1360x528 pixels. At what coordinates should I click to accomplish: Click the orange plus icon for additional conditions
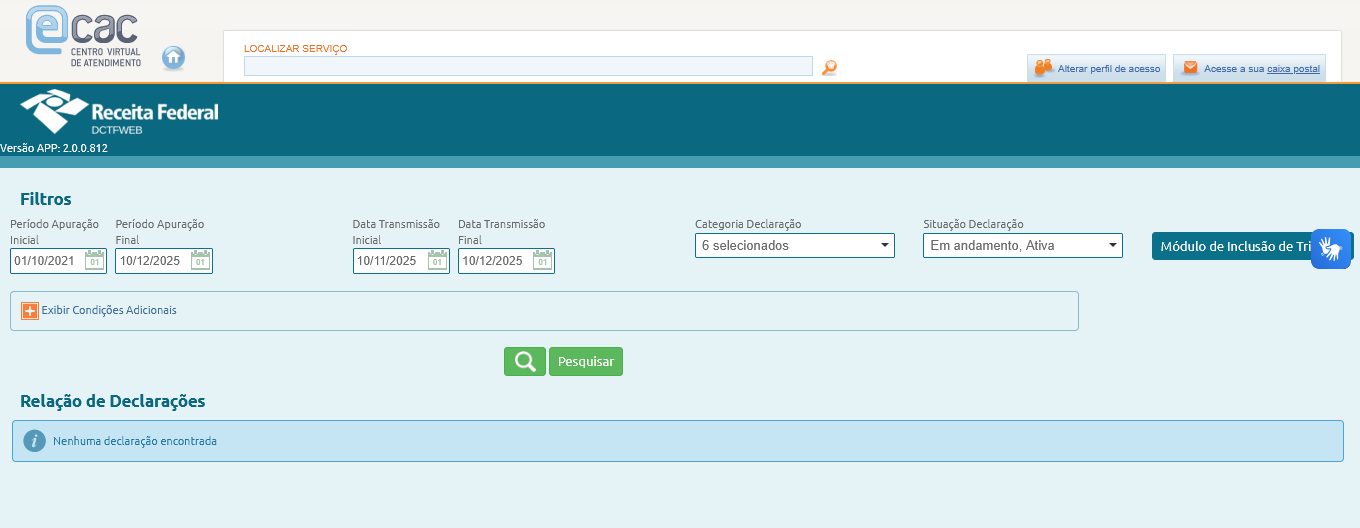(30, 310)
